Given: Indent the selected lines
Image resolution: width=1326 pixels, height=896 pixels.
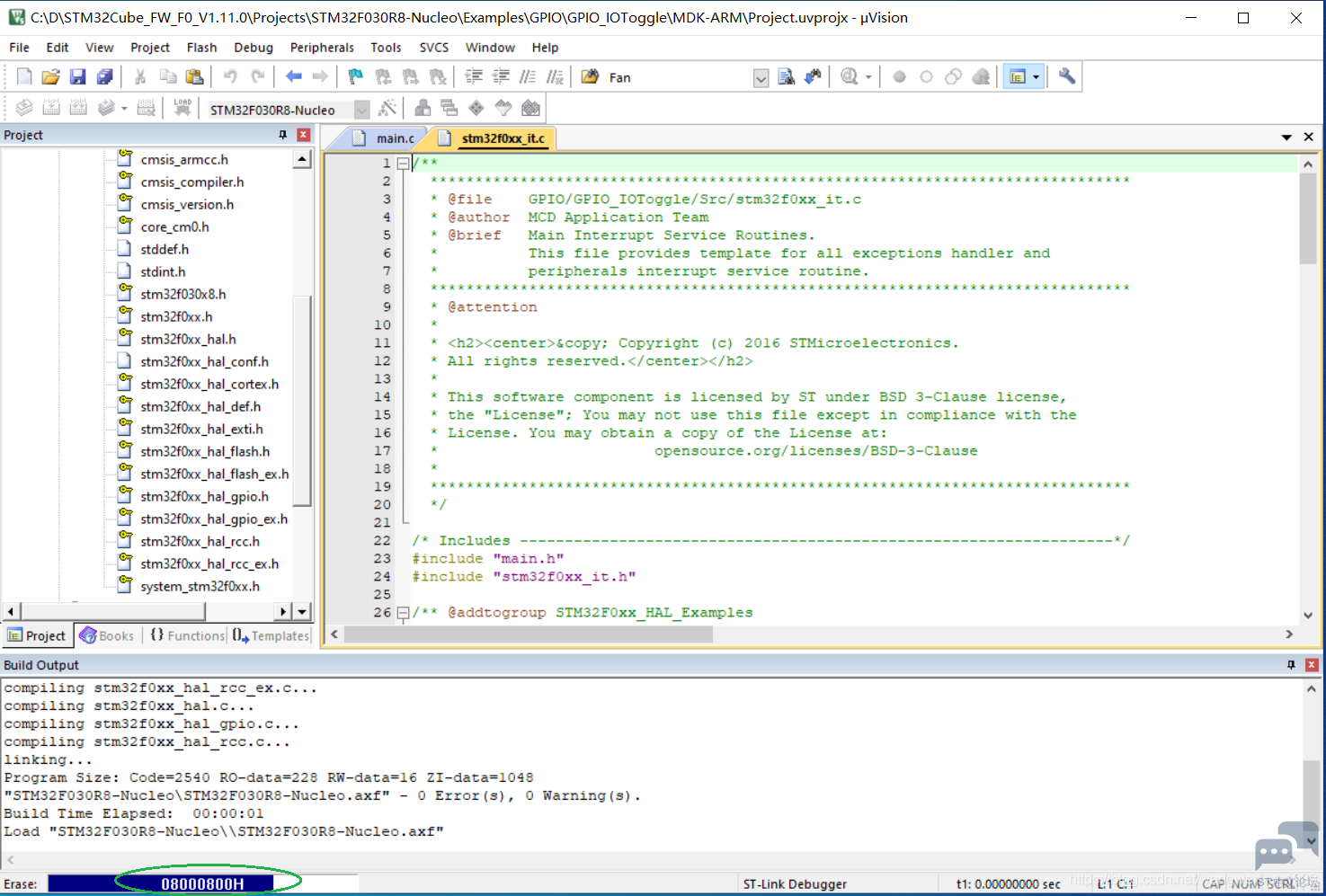Looking at the screenshot, I should click(474, 77).
